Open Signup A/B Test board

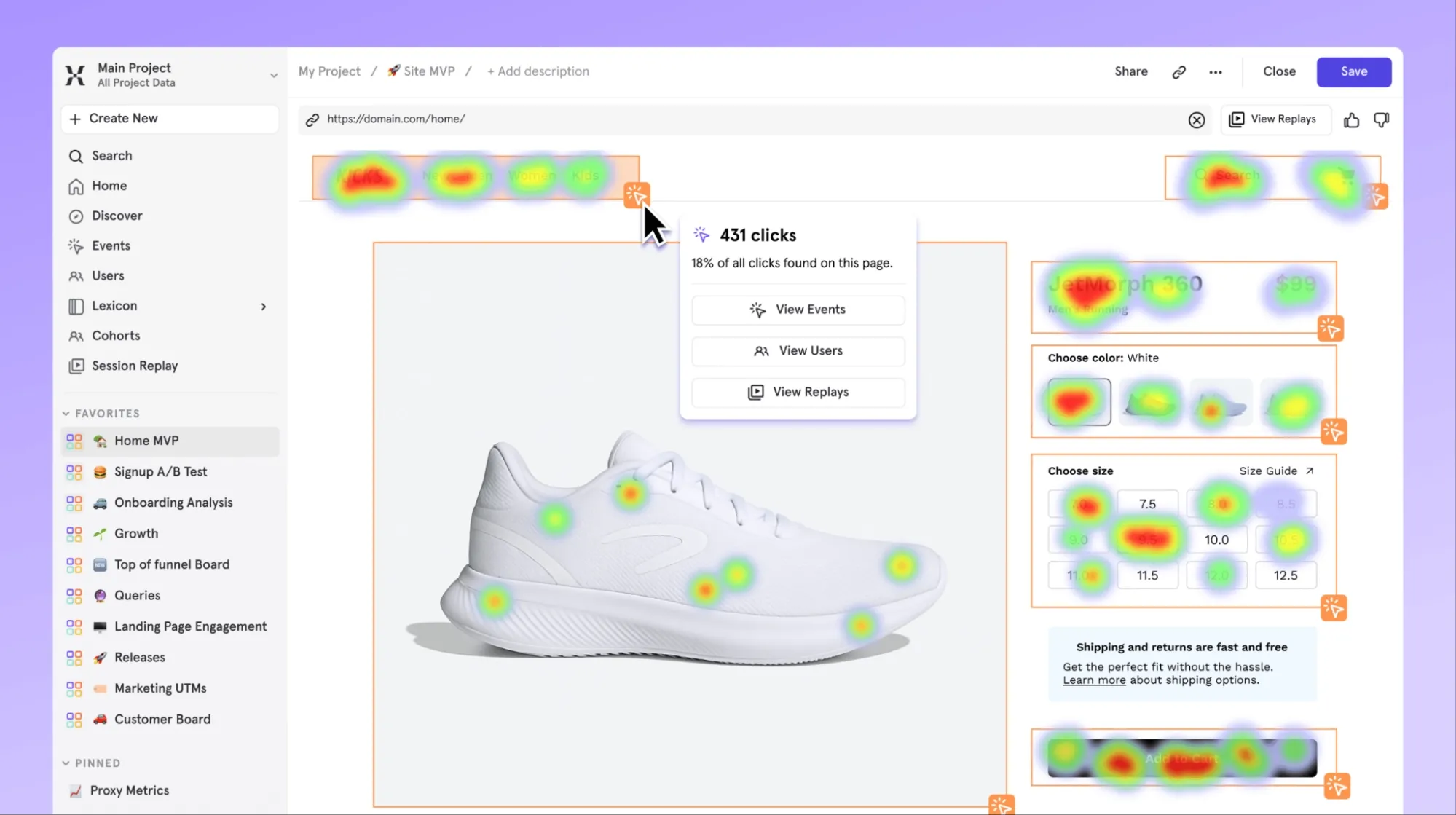160,472
